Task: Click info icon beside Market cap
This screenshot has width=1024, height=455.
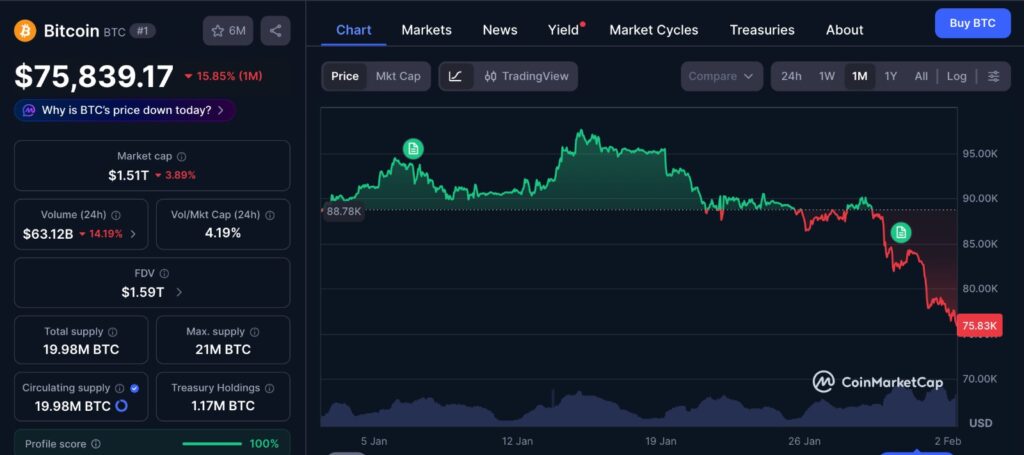Action: (x=182, y=157)
